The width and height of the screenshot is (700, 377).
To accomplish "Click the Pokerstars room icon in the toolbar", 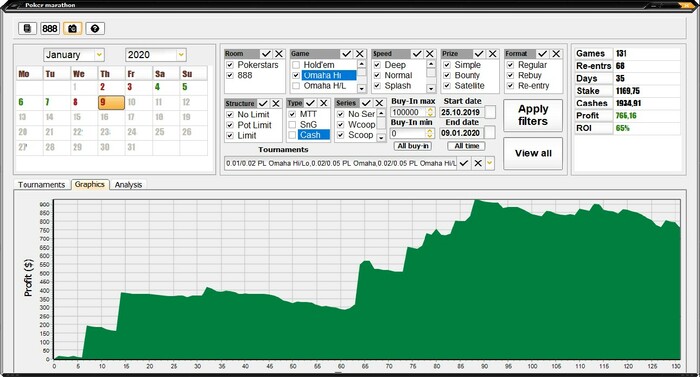I will pos(27,29).
